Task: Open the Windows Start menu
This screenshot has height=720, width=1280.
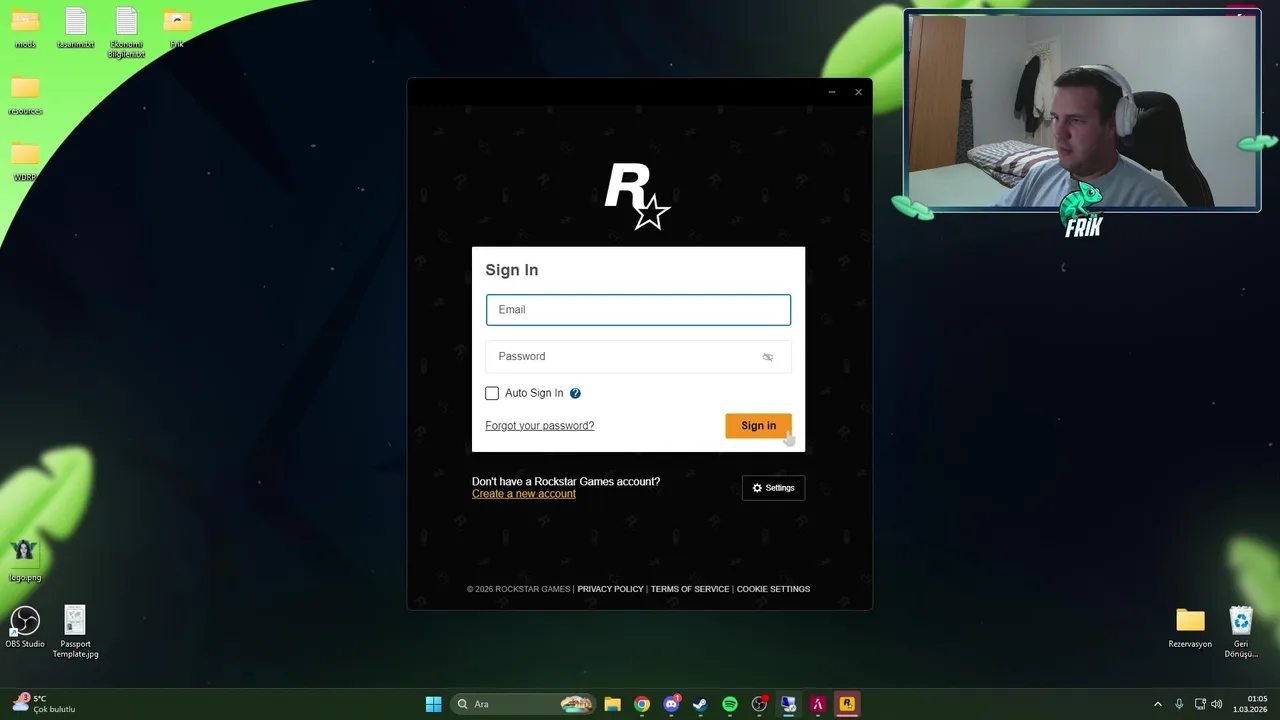Action: click(433, 704)
